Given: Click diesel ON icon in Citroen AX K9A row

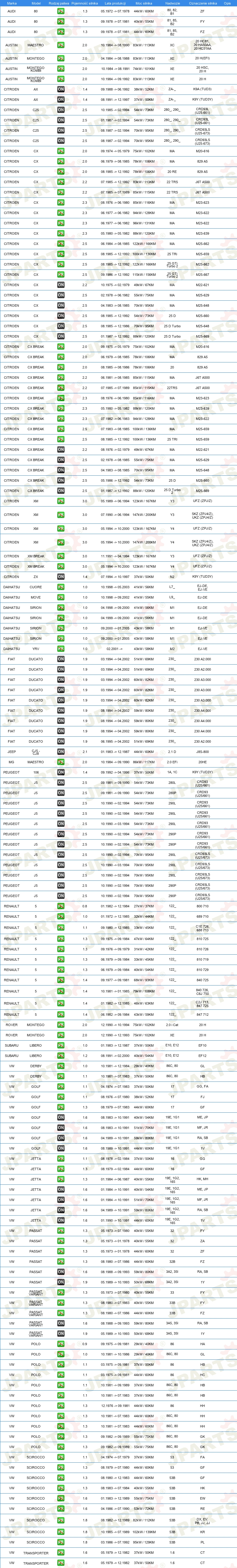Looking at the screenshot, I should (61, 90).
